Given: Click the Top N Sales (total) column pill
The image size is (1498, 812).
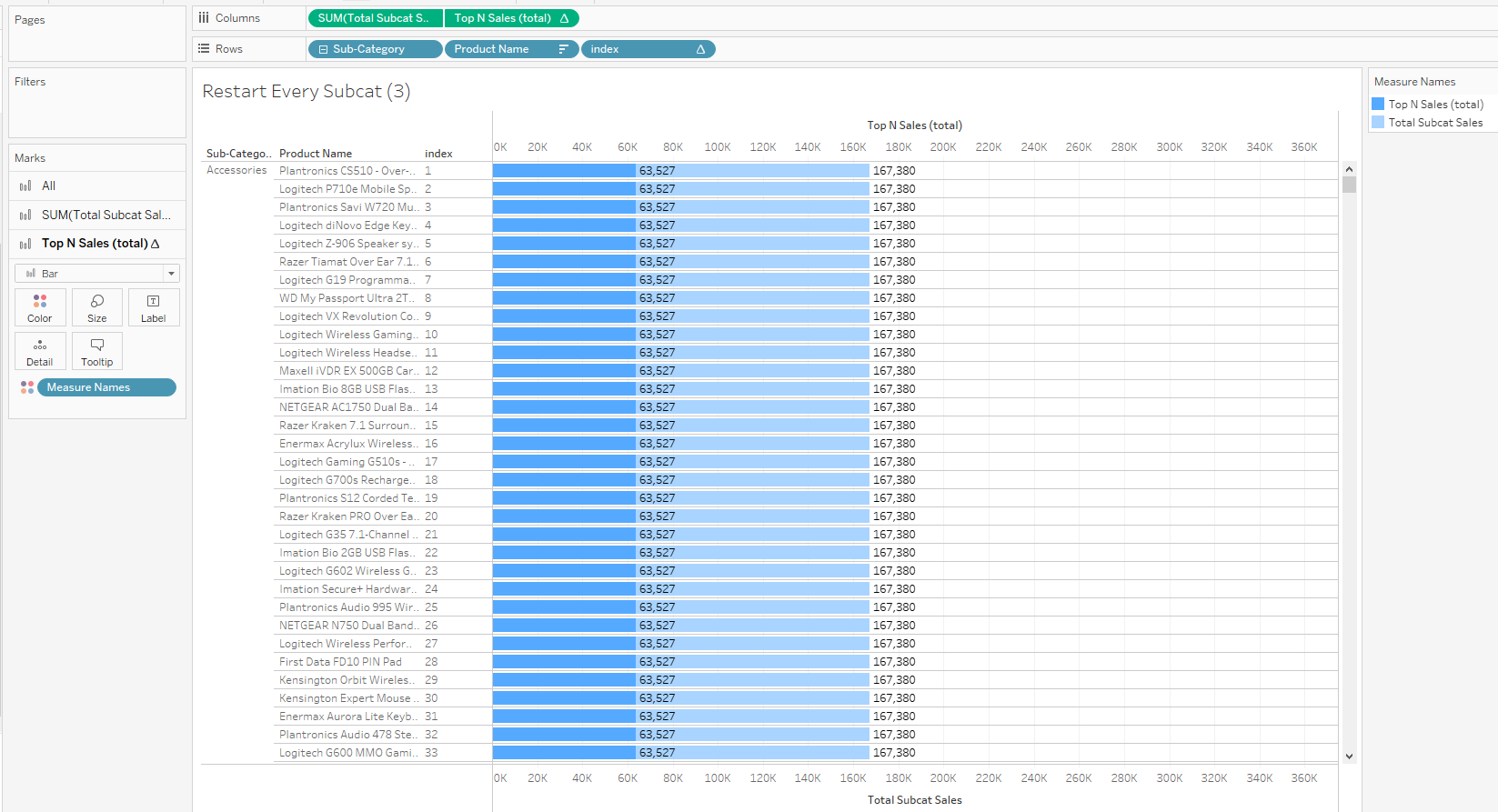Looking at the screenshot, I should tap(511, 18).
